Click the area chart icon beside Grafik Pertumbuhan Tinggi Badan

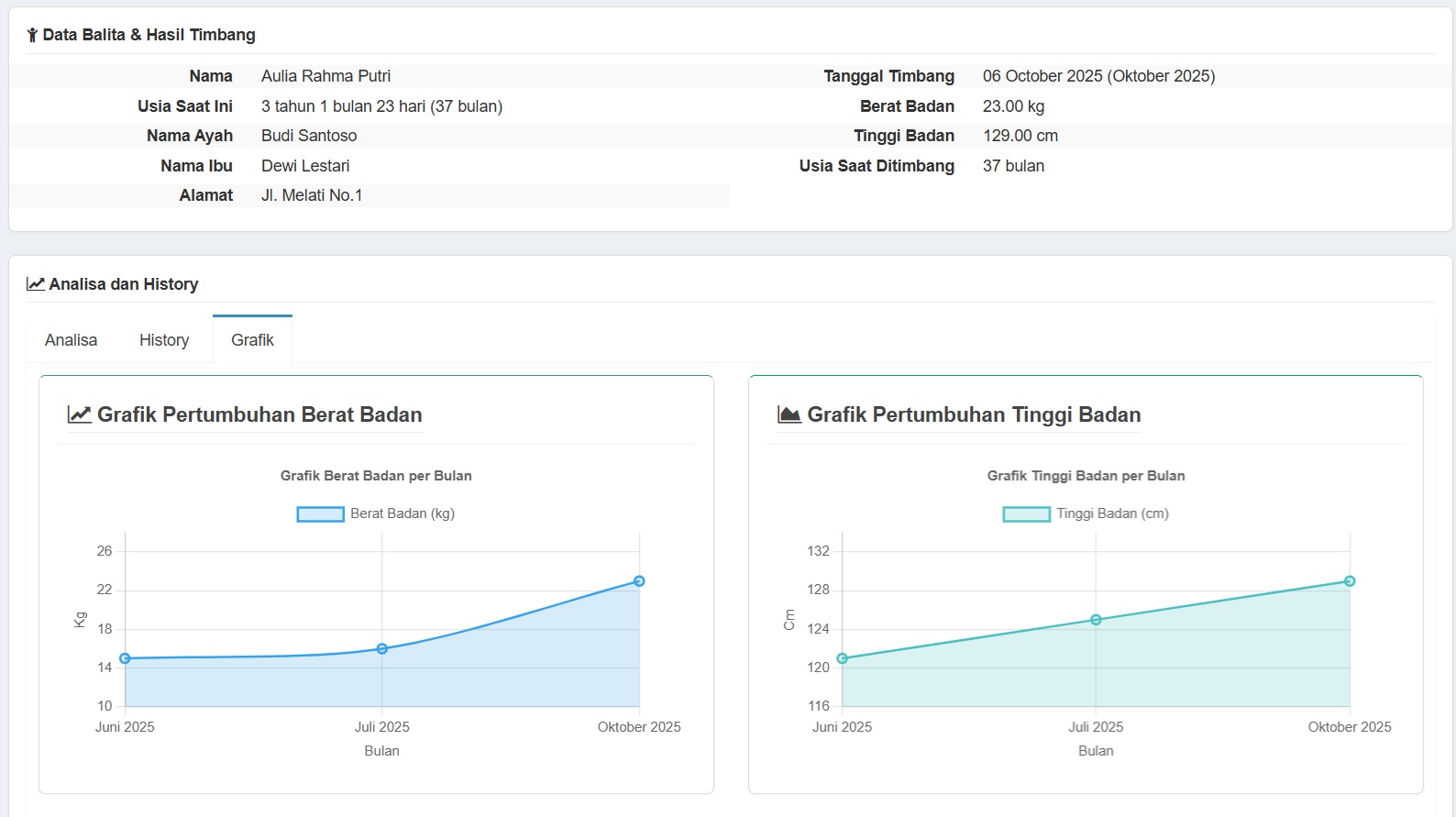(789, 415)
